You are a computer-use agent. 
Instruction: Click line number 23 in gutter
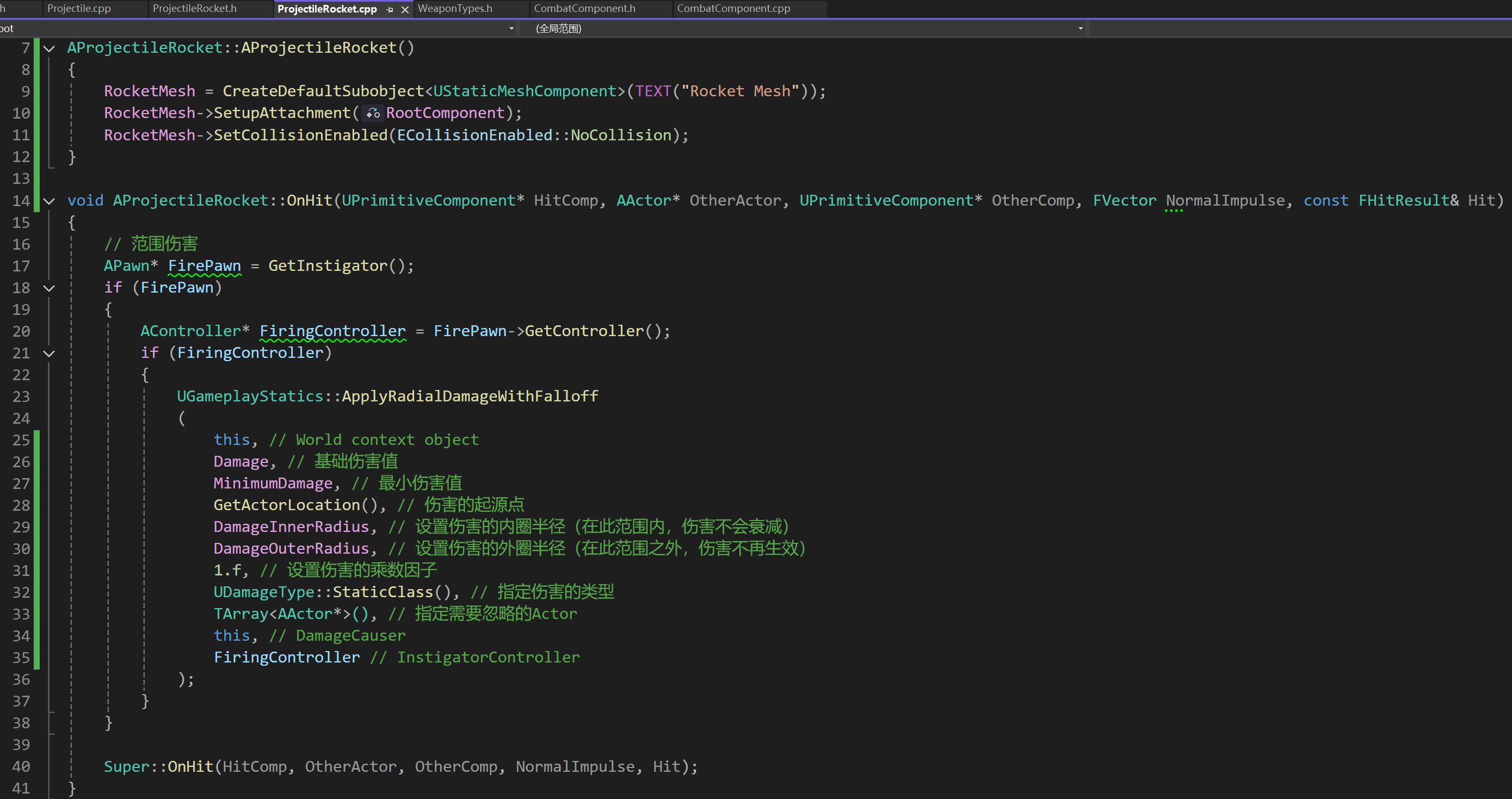[x=21, y=397]
